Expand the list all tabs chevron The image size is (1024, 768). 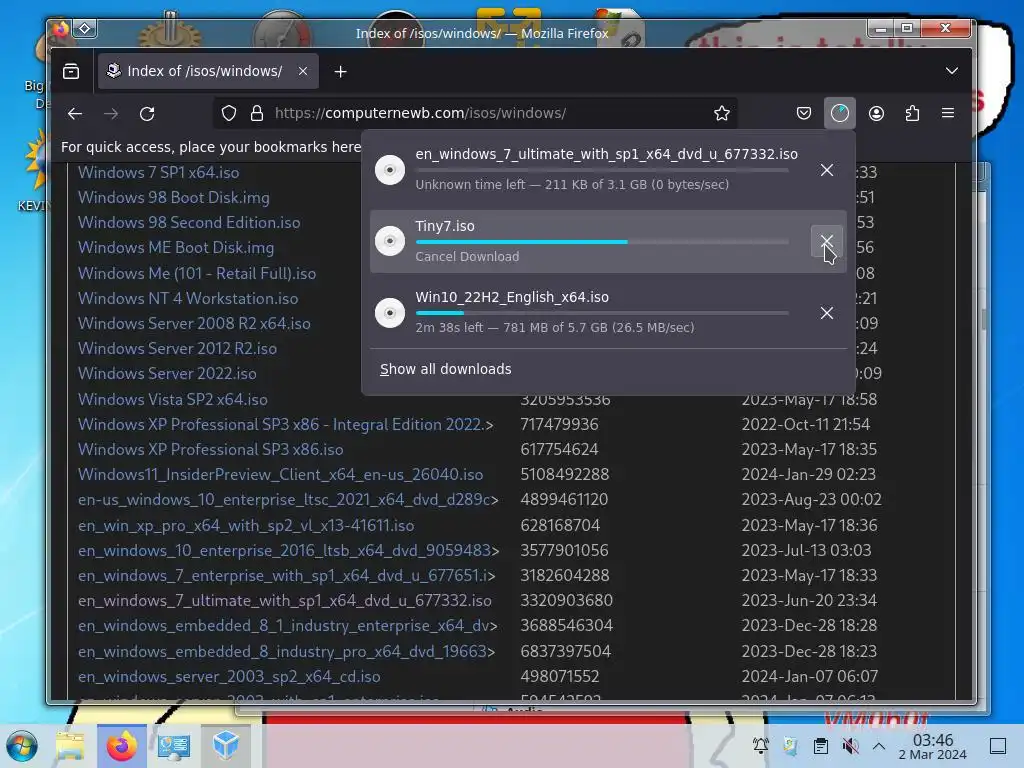click(952, 71)
